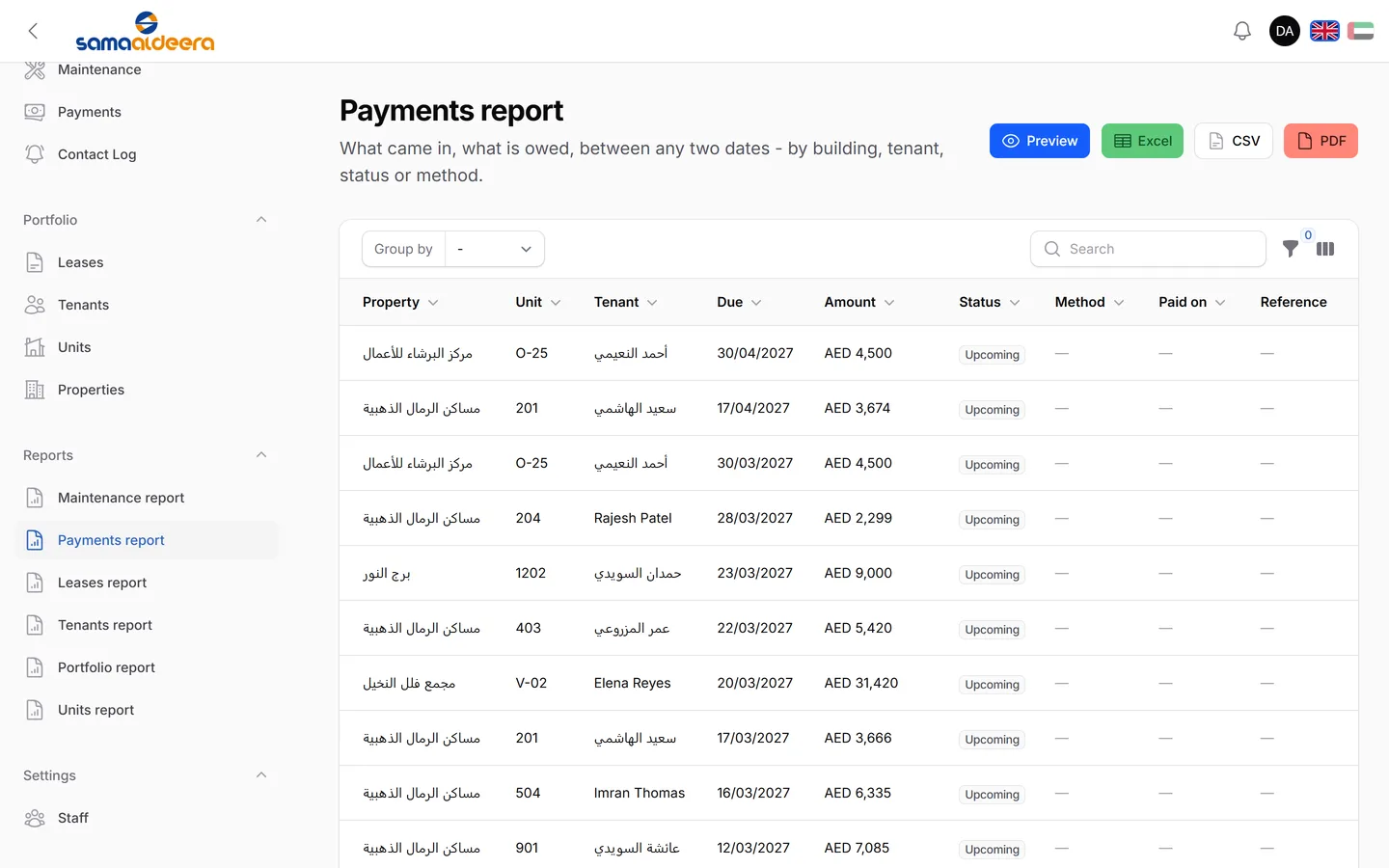Screen dimensions: 1389x868
Task: Open the Tenant column header chevron
Action: 652,303
